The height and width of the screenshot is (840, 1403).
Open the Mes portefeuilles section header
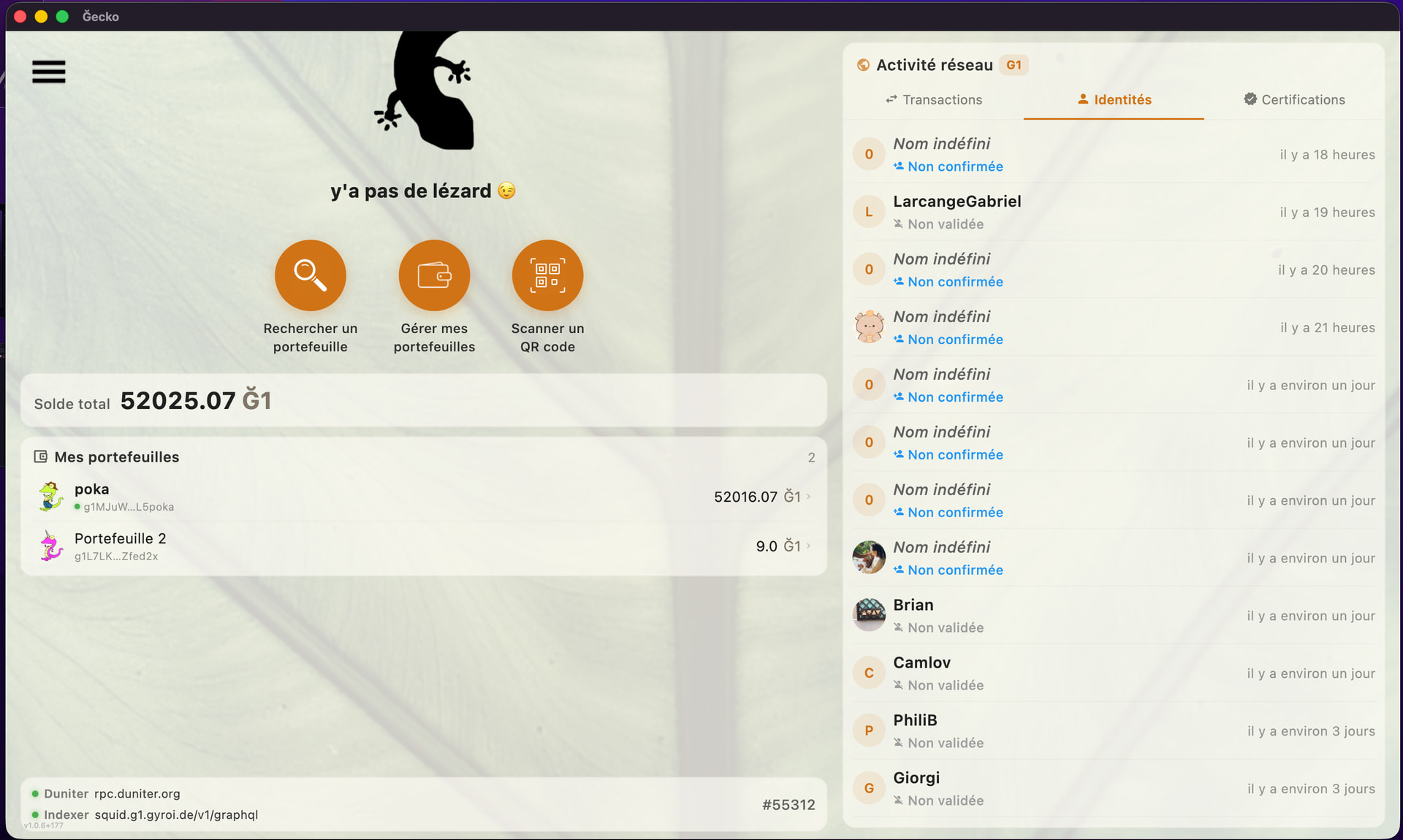click(x=117, y=457)
